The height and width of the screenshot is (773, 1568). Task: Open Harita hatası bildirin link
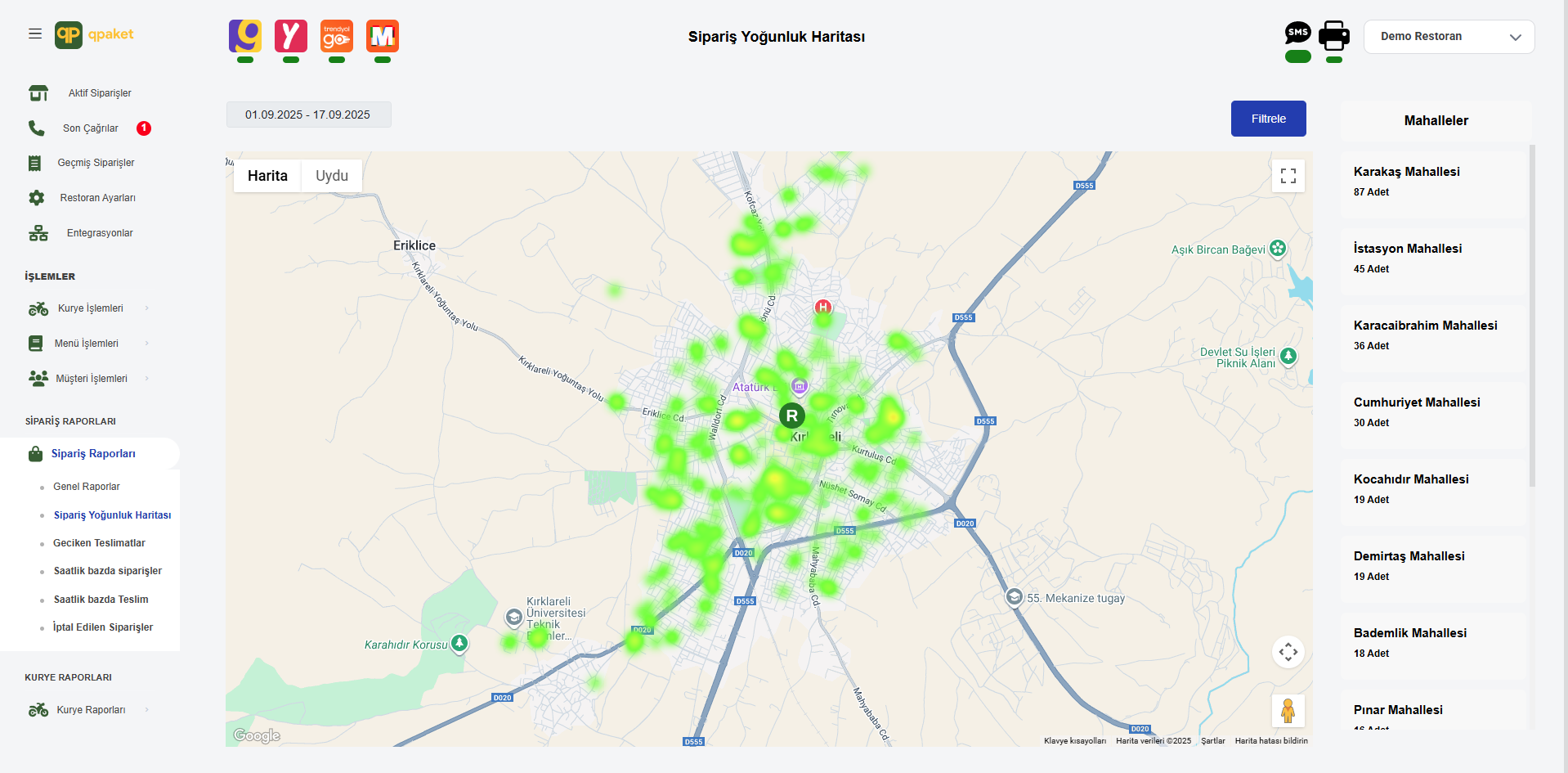click(x=1270, y=741)
